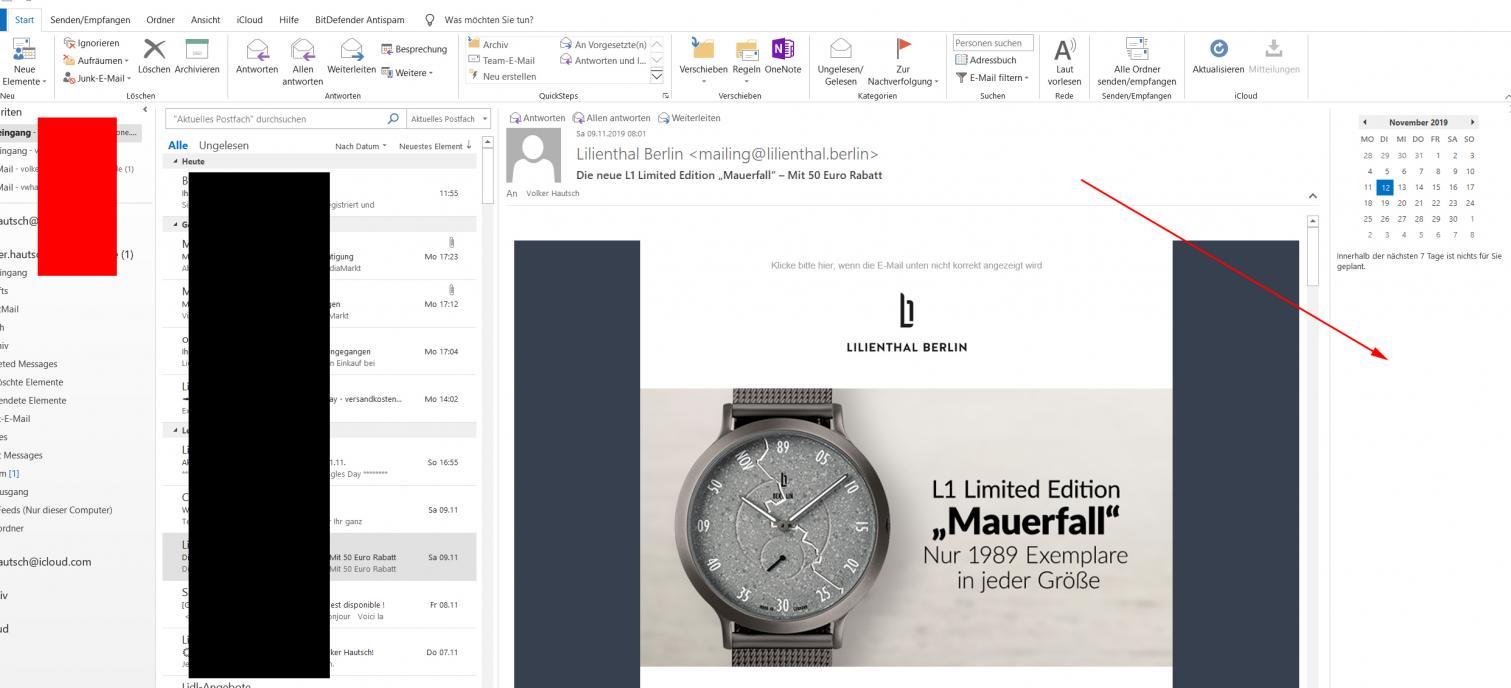Select the icloud.com account in folder pane
The image size is (1511, 688).
point(45,561)
